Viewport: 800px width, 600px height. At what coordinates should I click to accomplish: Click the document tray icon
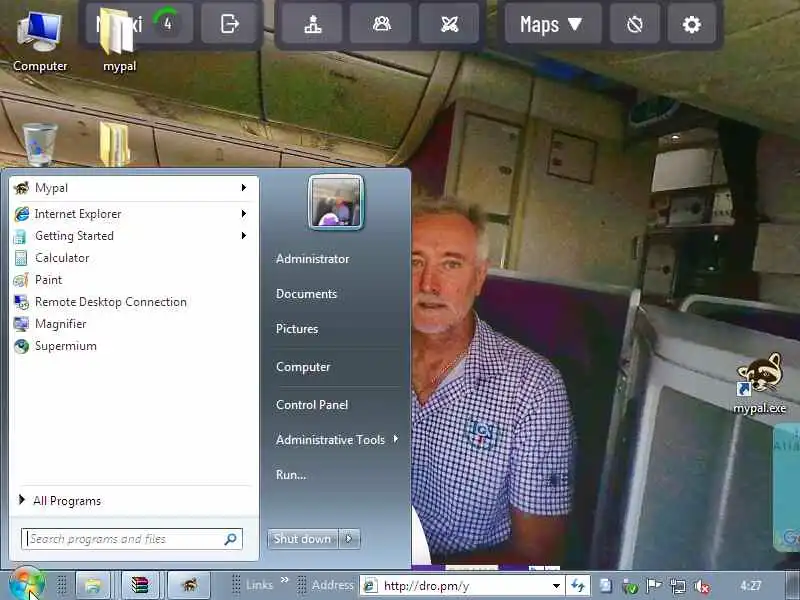click(x=605, y=586)
